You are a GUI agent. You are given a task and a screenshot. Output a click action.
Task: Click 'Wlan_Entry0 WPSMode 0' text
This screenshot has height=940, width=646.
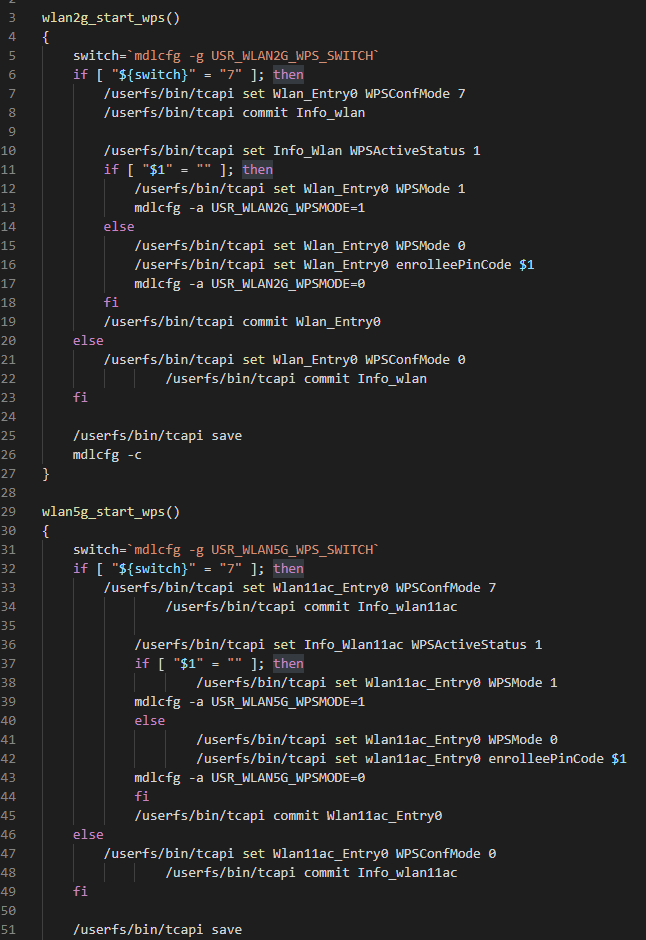click(x=384, y=246)
